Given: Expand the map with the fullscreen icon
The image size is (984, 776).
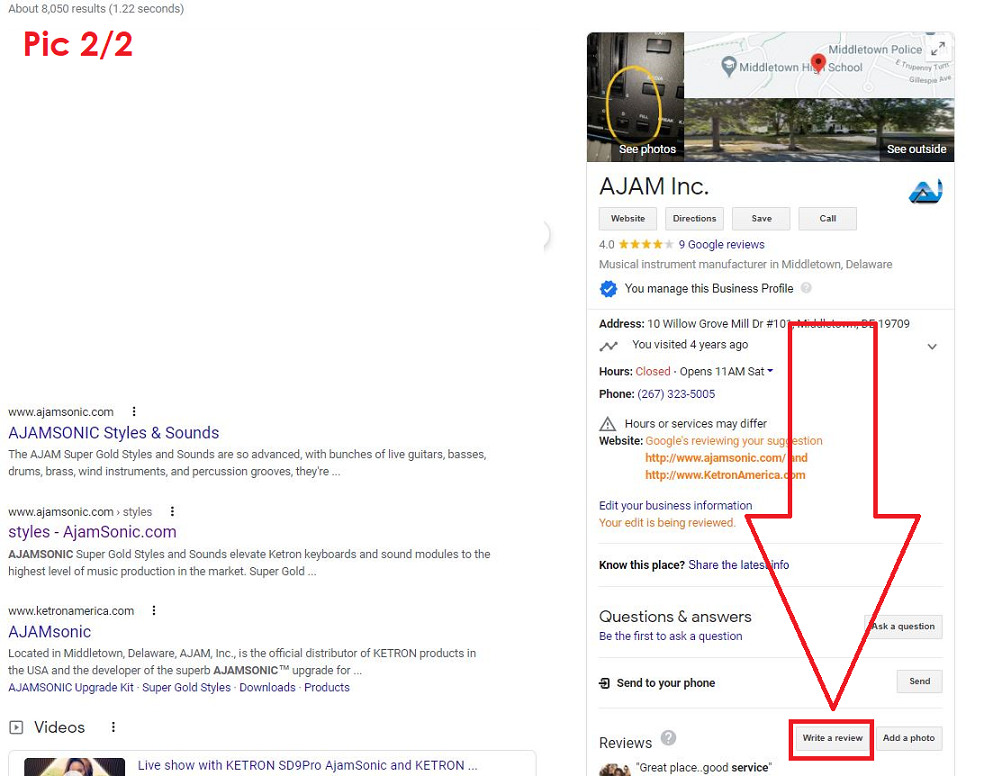Looking at the screenshot, I should pos(938,48).
